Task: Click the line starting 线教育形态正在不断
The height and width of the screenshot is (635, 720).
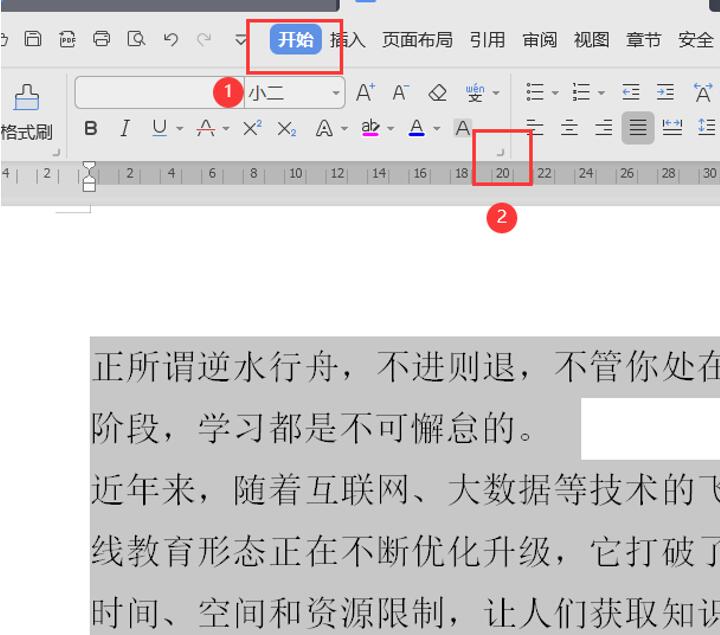Action: (405, 551)
